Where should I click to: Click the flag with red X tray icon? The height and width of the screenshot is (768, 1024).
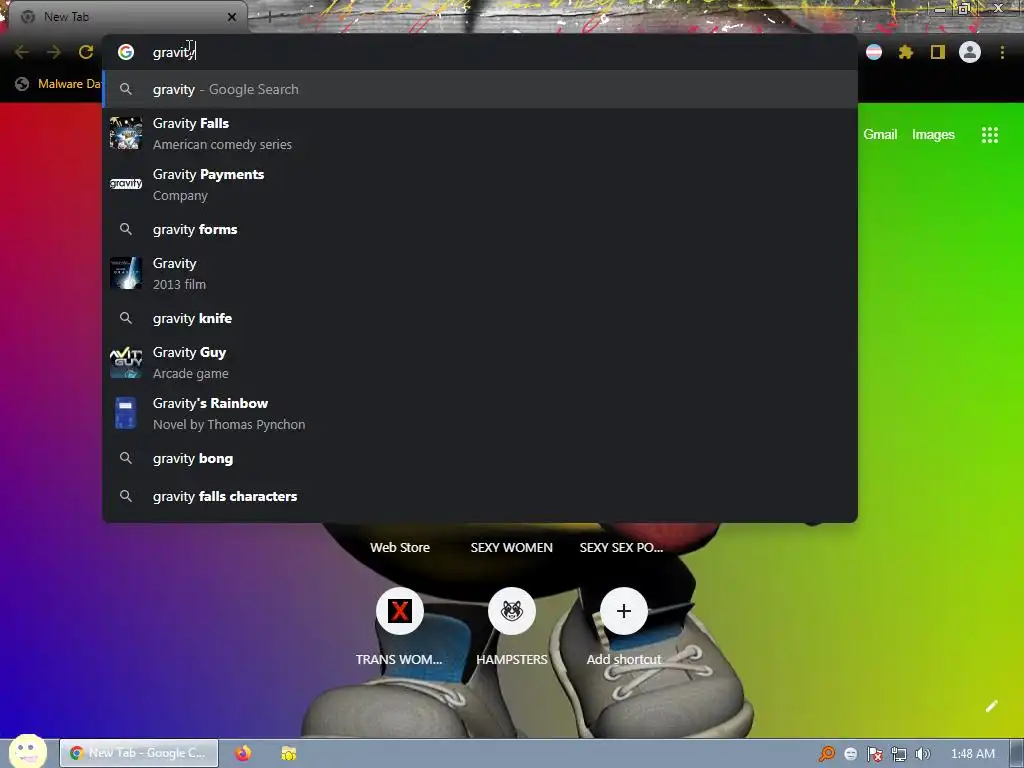point(874,754)
